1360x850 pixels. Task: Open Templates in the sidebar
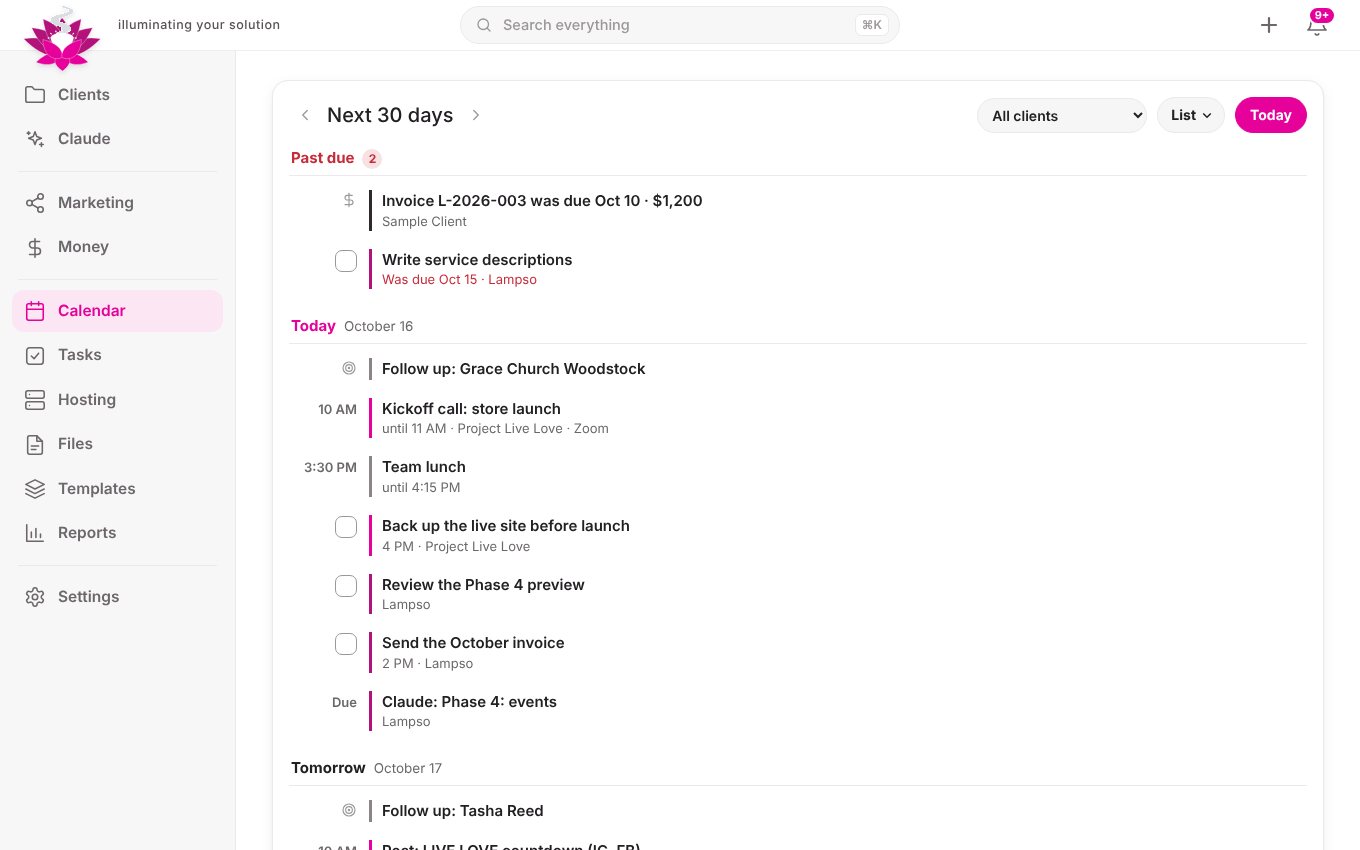click(117, 489)
